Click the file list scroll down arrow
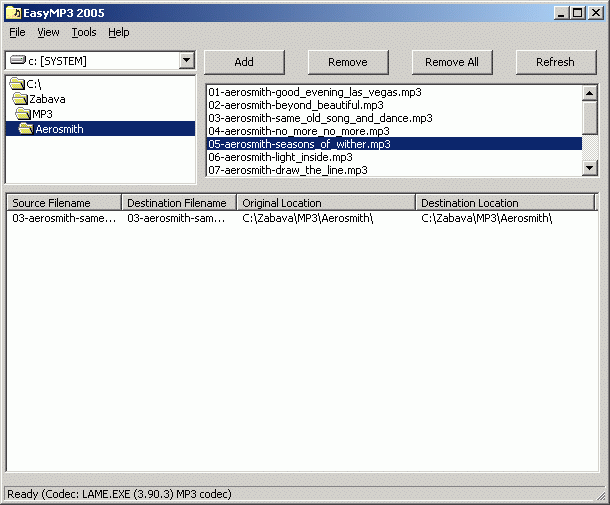The height and width of the screenshot is (505, 610). coord(589,168)
